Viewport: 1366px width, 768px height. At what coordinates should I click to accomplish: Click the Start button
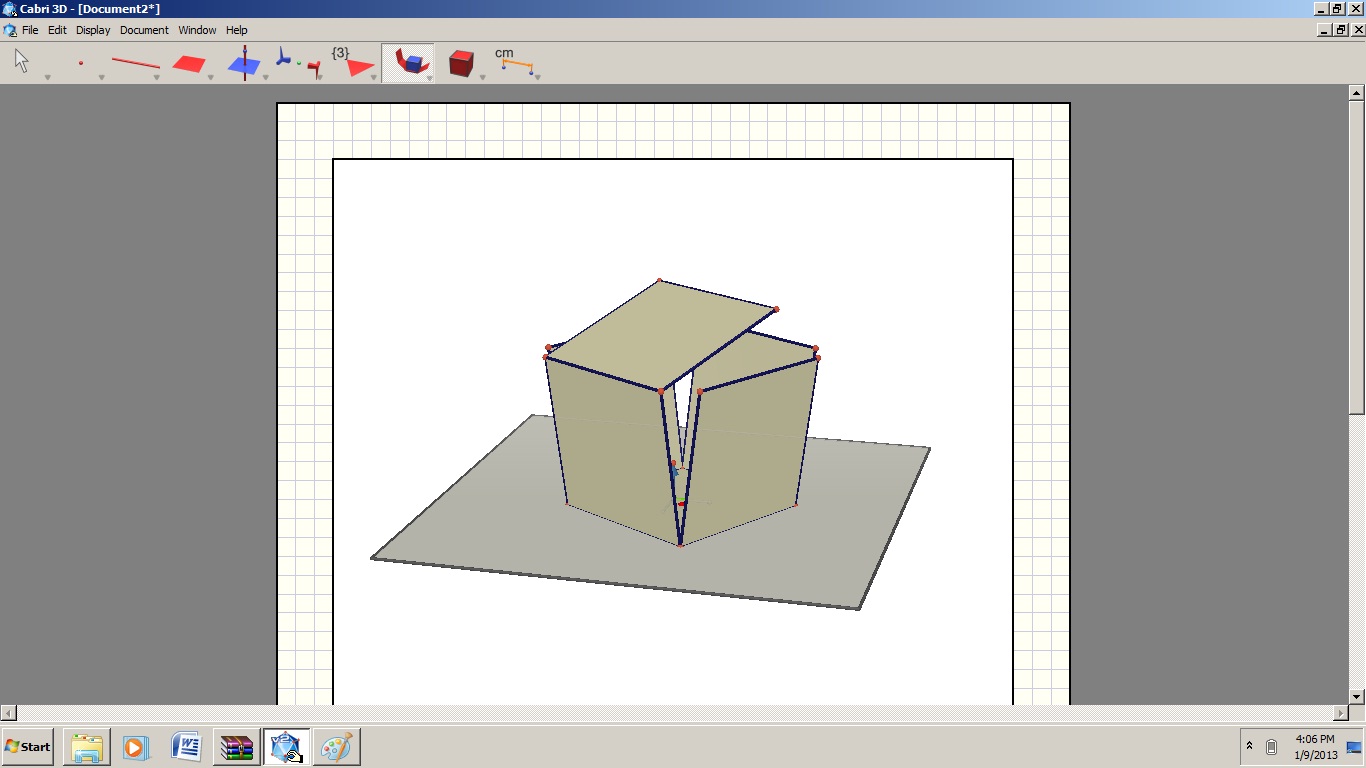coord(27,747)
